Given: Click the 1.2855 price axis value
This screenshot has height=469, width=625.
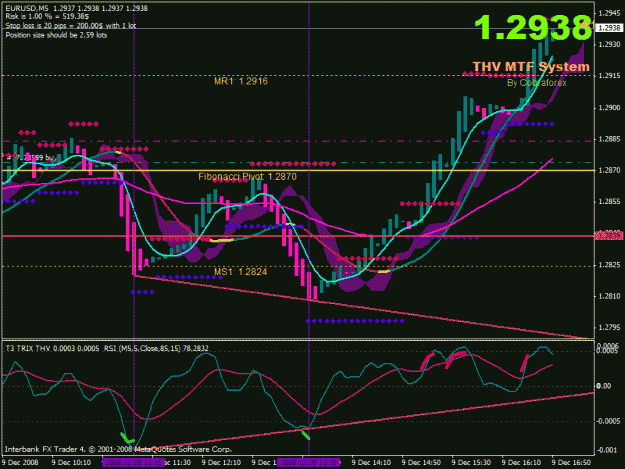Looking at the screenshot, I should click(x=609, y=202).
